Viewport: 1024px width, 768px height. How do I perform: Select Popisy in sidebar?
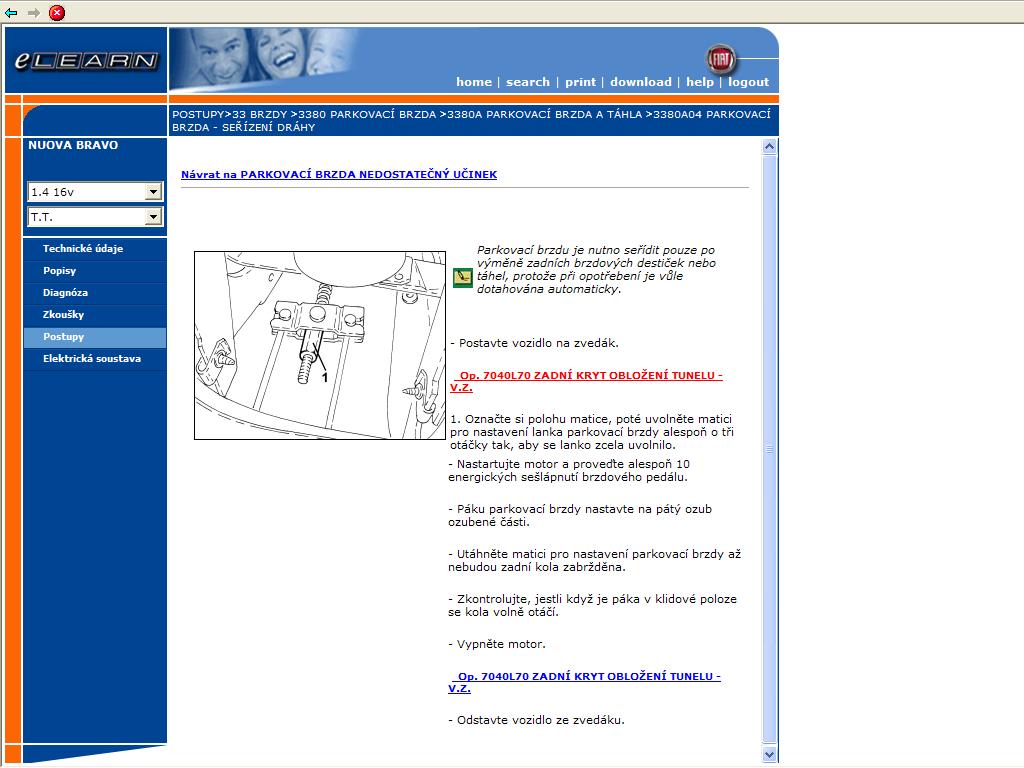tap(60, 271)
